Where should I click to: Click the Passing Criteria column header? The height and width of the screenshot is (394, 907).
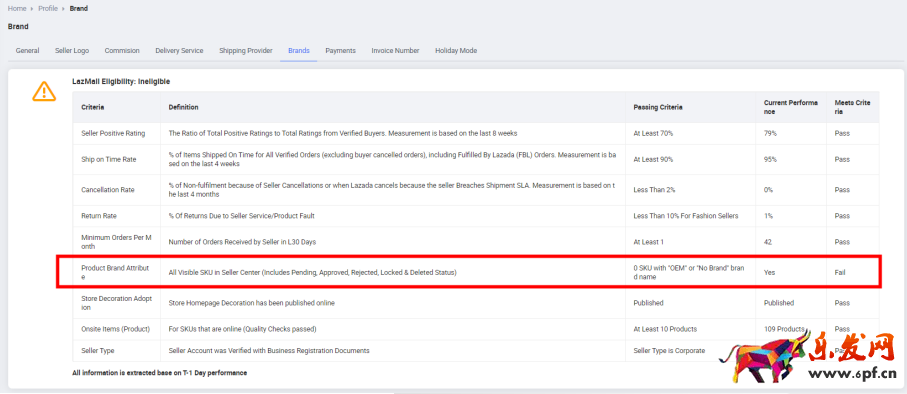tap(658, 108)
